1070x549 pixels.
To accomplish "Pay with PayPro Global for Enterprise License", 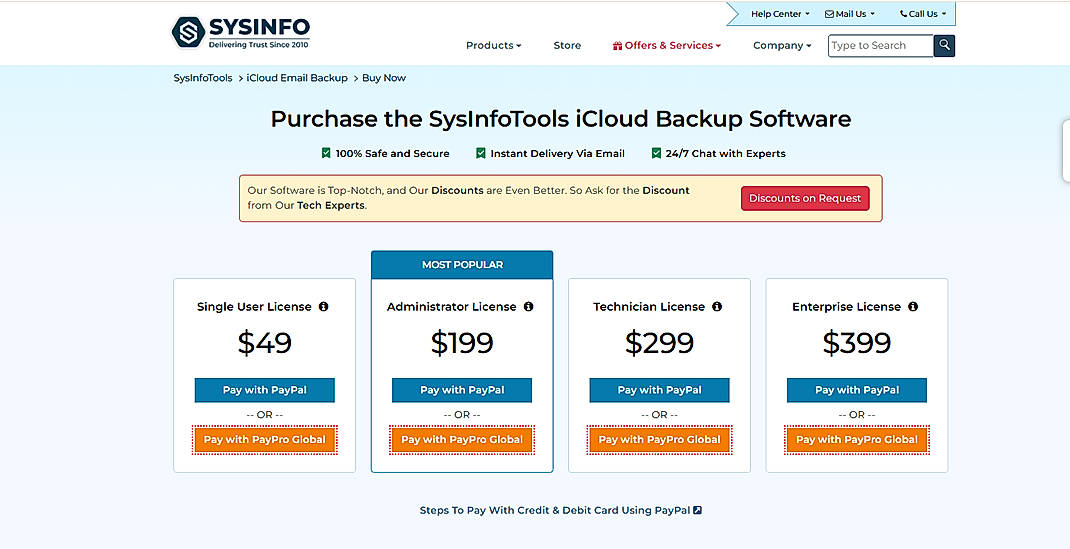I will [857, 440].
